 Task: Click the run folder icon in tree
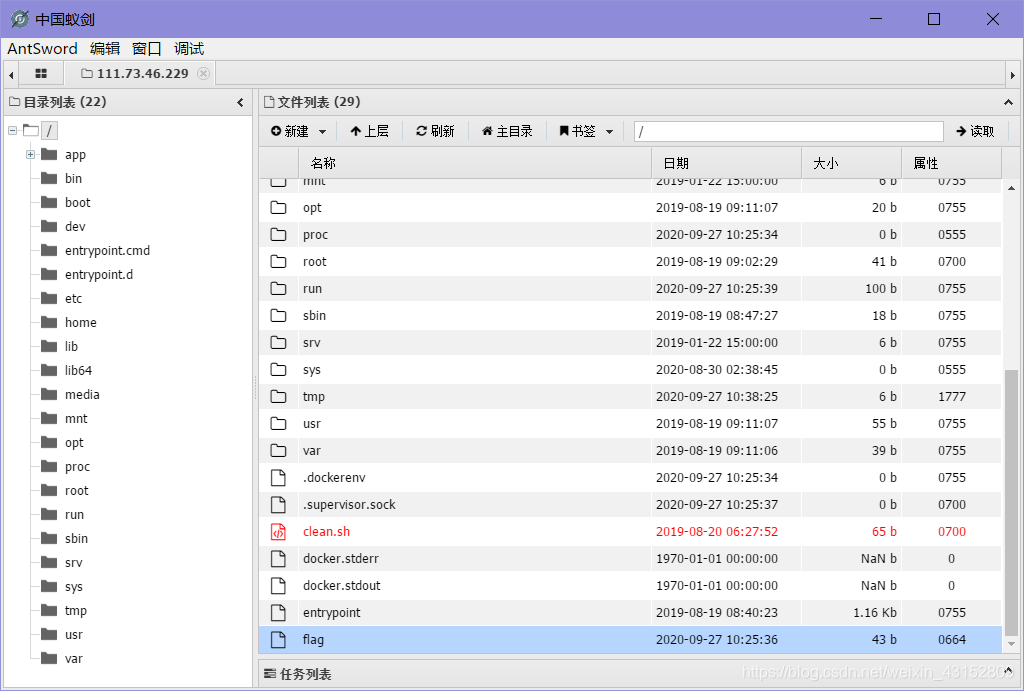(x=49, y=514)
